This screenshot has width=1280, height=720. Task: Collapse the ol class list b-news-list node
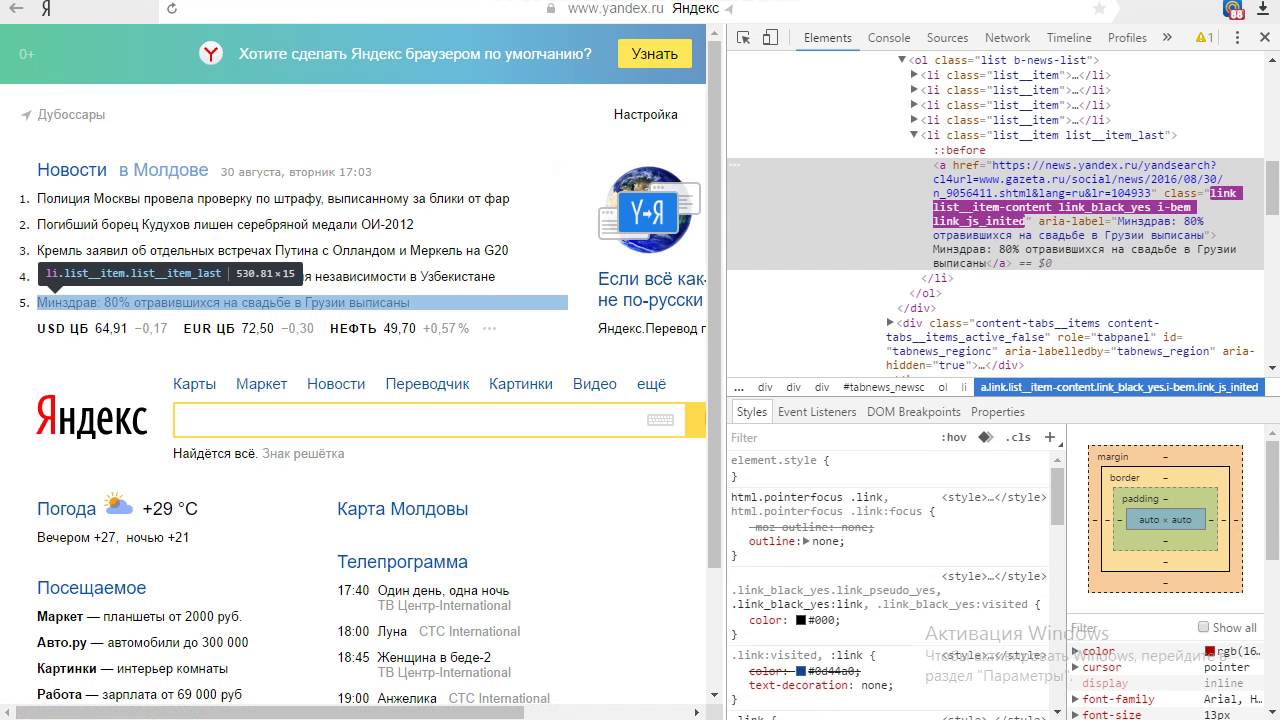click(903, 60)
